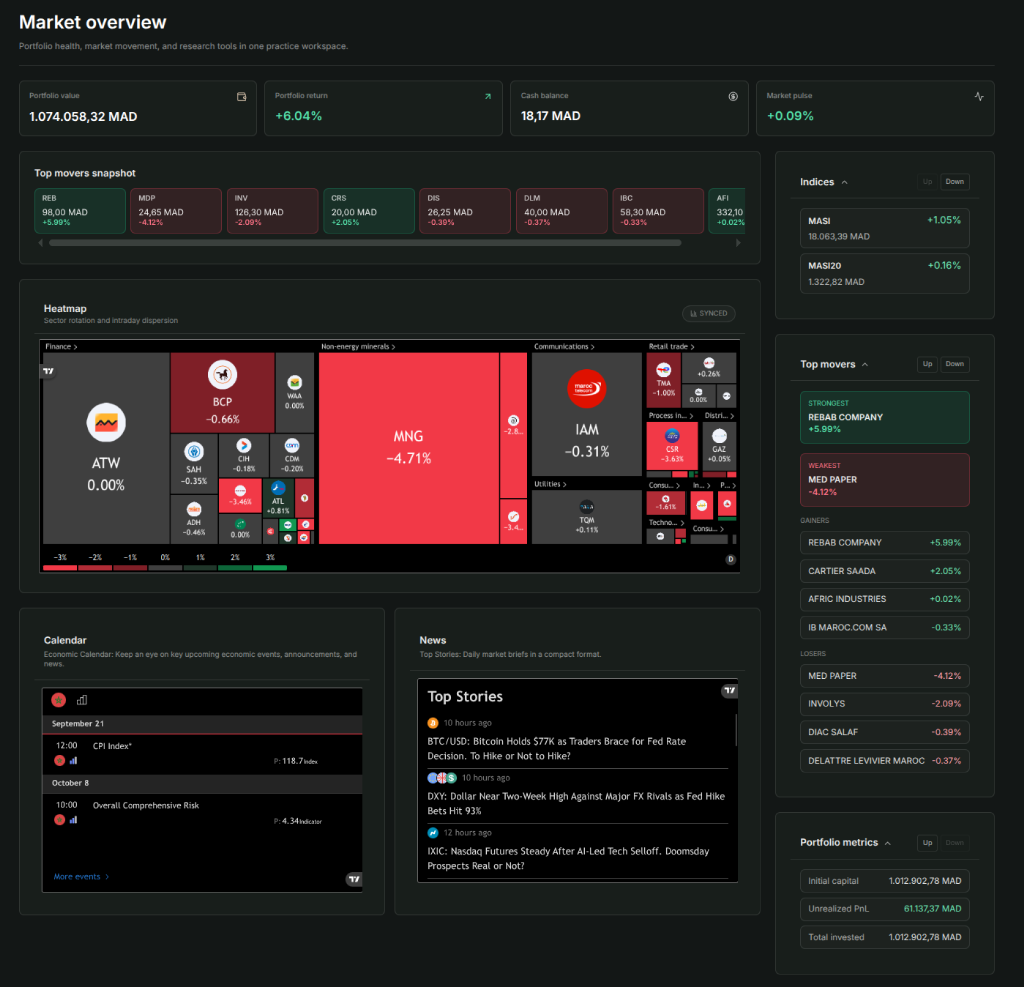Select the REB snapshot card

pyautogui.click(x=80, y=210)
